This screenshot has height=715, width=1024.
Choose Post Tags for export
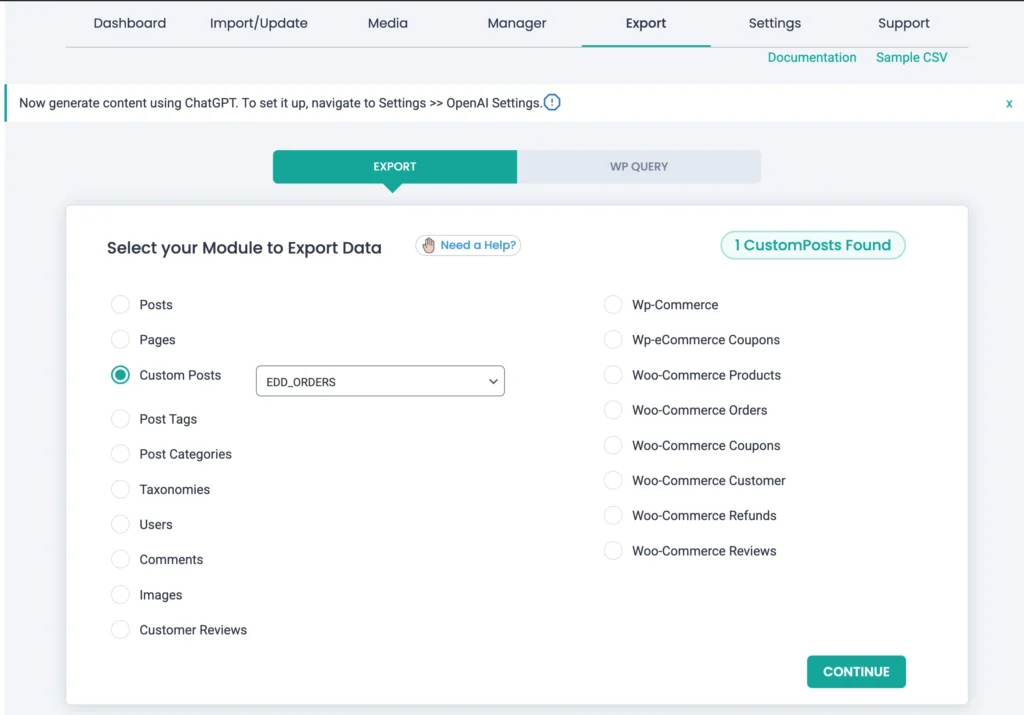click(120, 419)
